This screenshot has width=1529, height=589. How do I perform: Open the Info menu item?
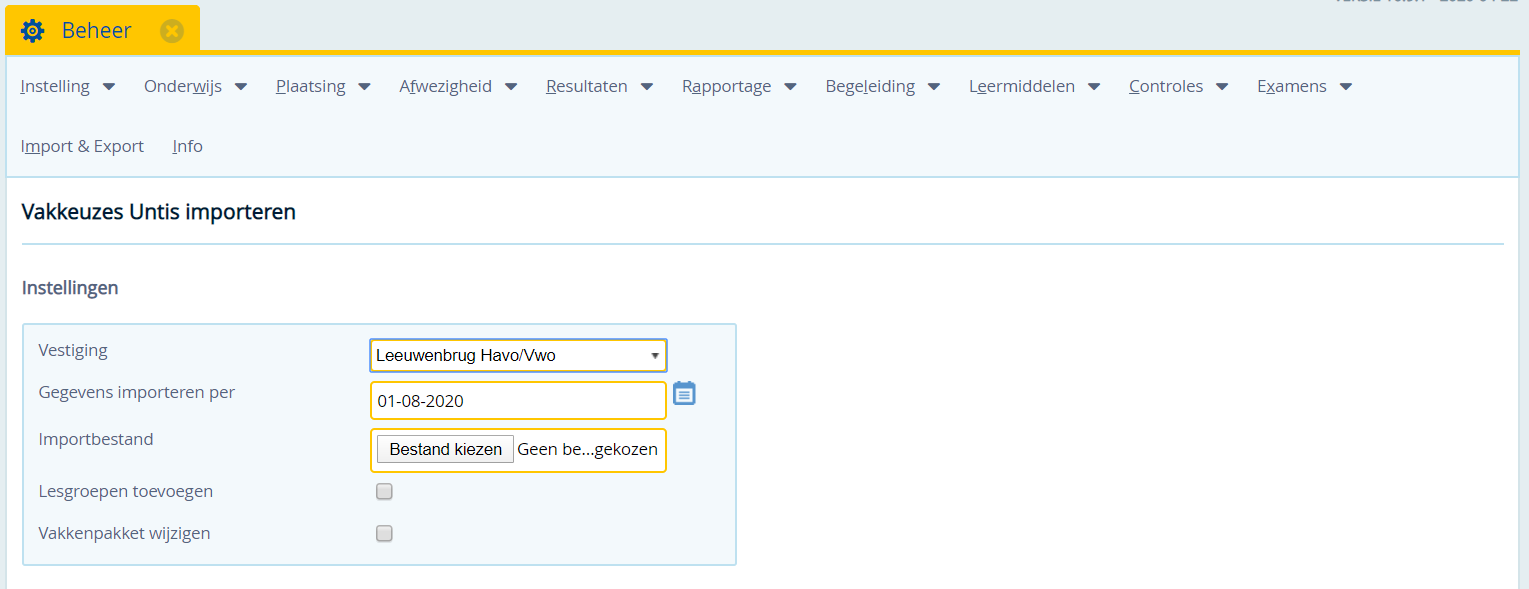[187, 146]
